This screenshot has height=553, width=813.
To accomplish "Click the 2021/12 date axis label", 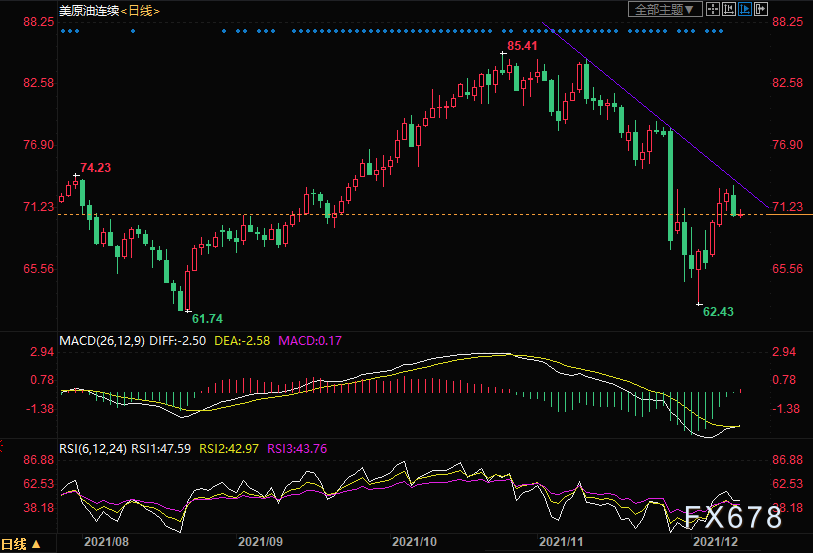I will click(716, 542).
